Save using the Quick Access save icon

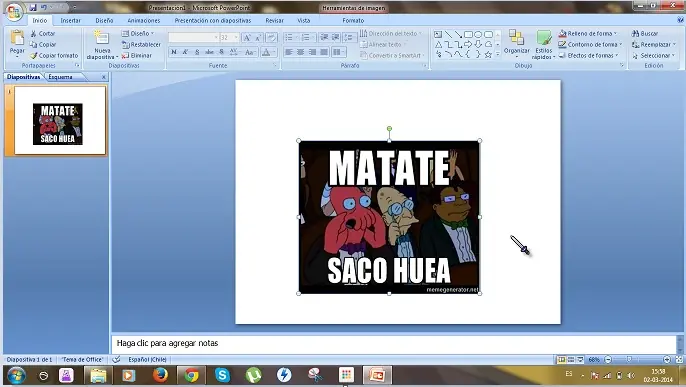click(x=33, y=7)
